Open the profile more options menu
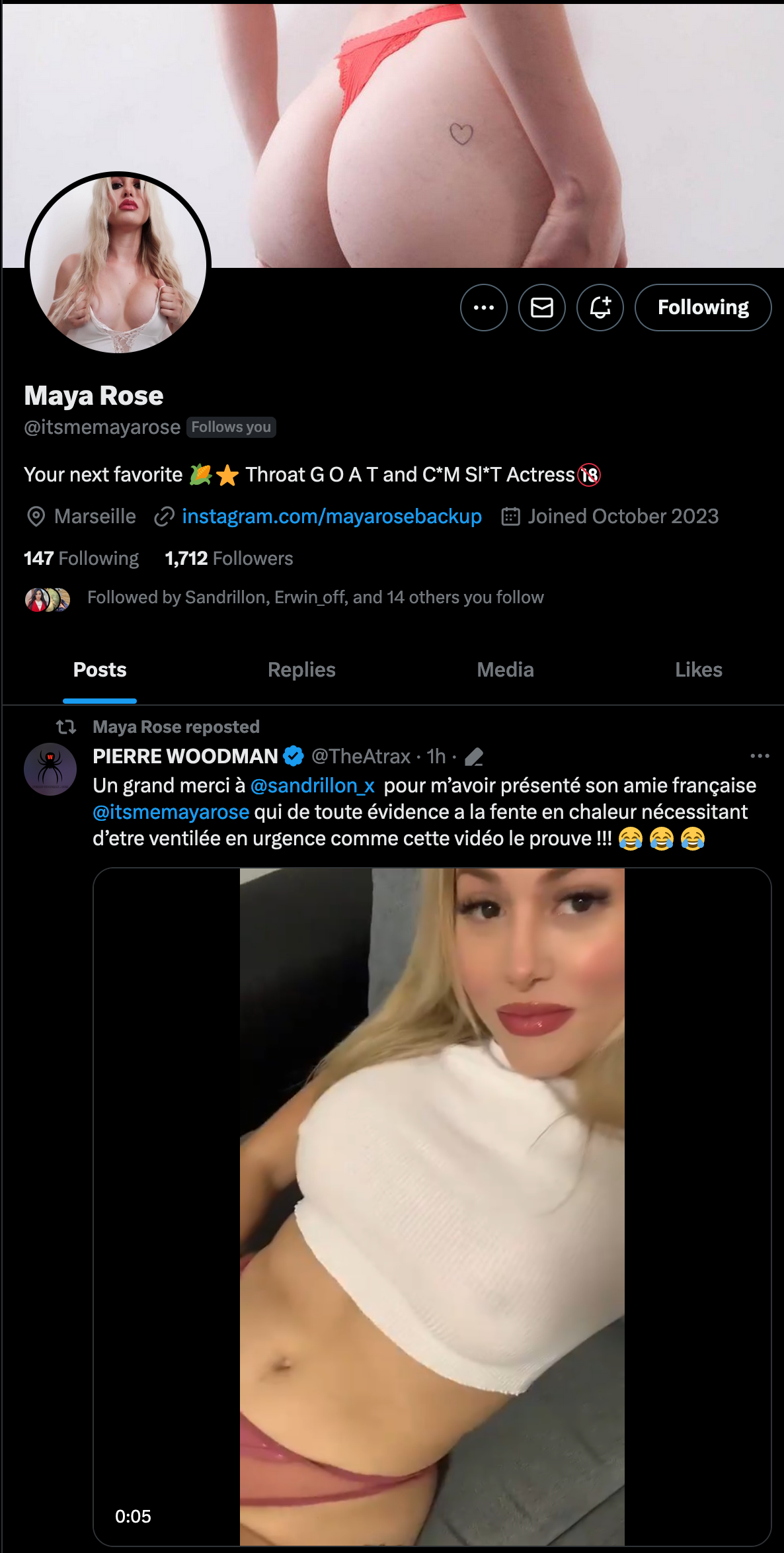784x1553 pixels. [x=484, y=308]
